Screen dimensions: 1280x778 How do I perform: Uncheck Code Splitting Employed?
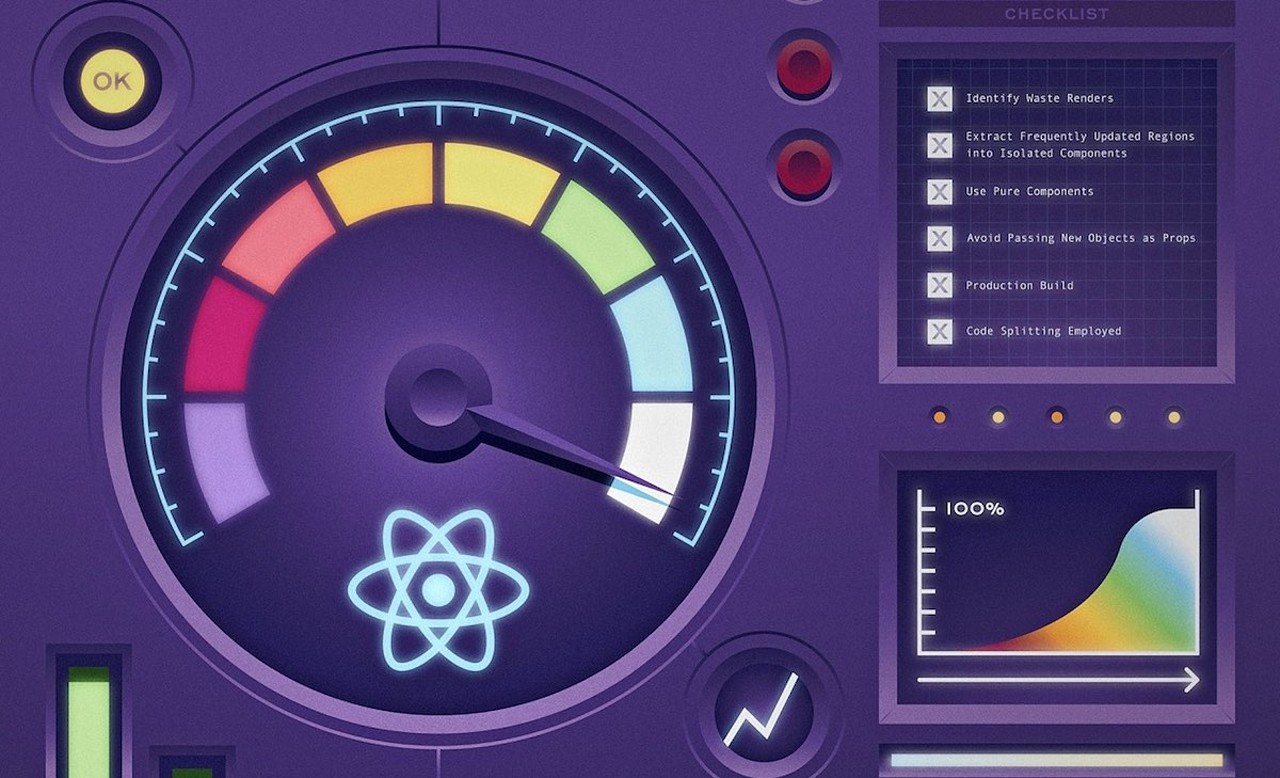(938, 331)
